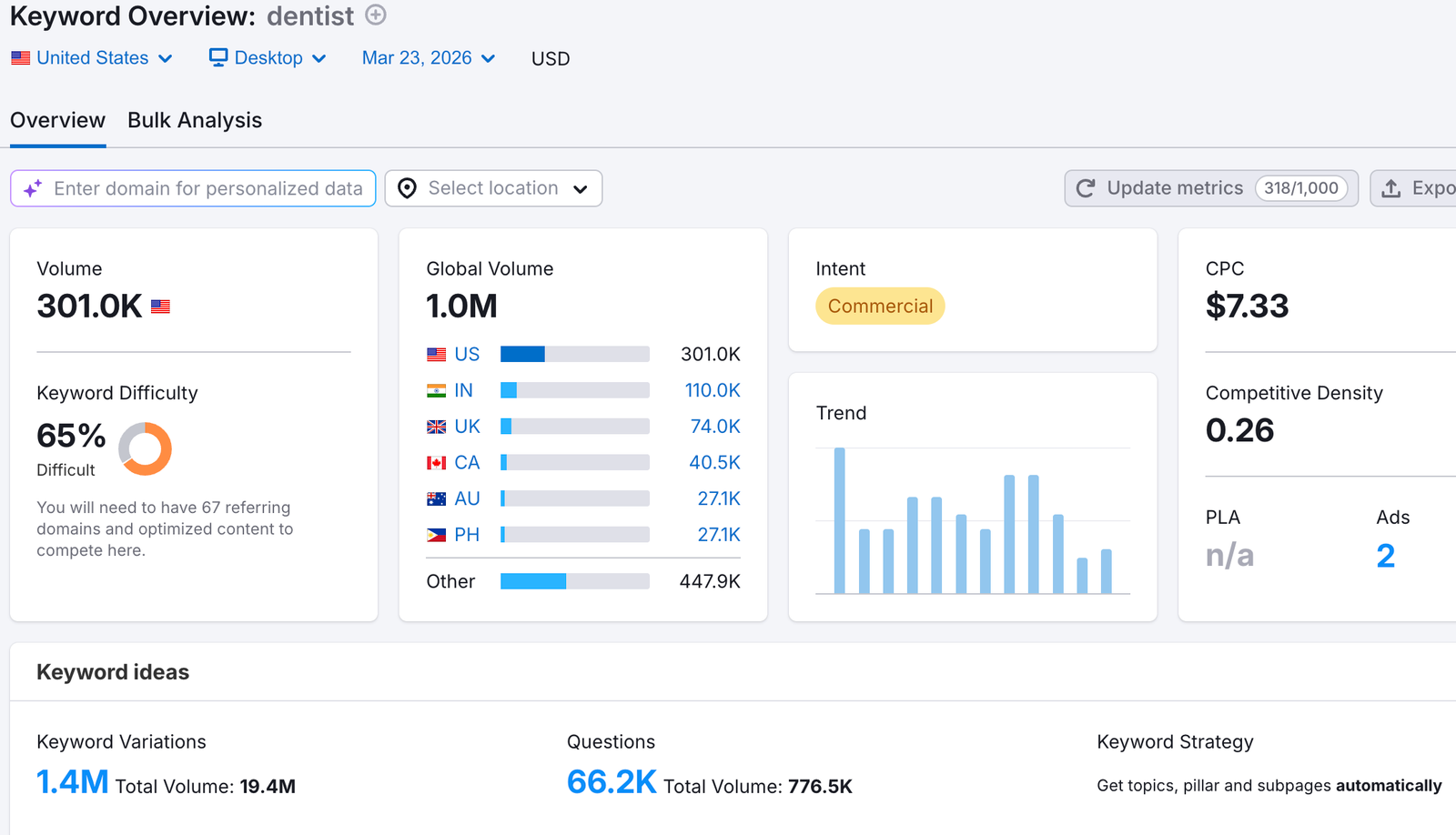Focus the Enter domain for personalized data field
The height and width of the screenshot is (835, 1456).
193,188
